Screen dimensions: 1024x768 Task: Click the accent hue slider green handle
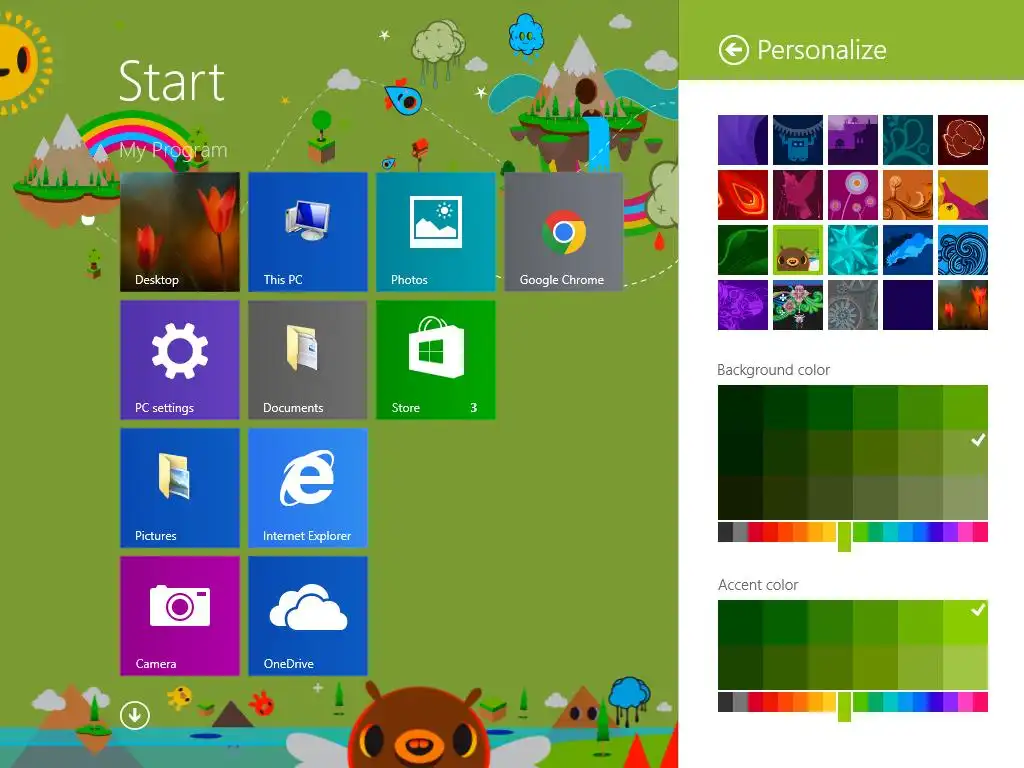pyautogui.click(x=844, y=706)
